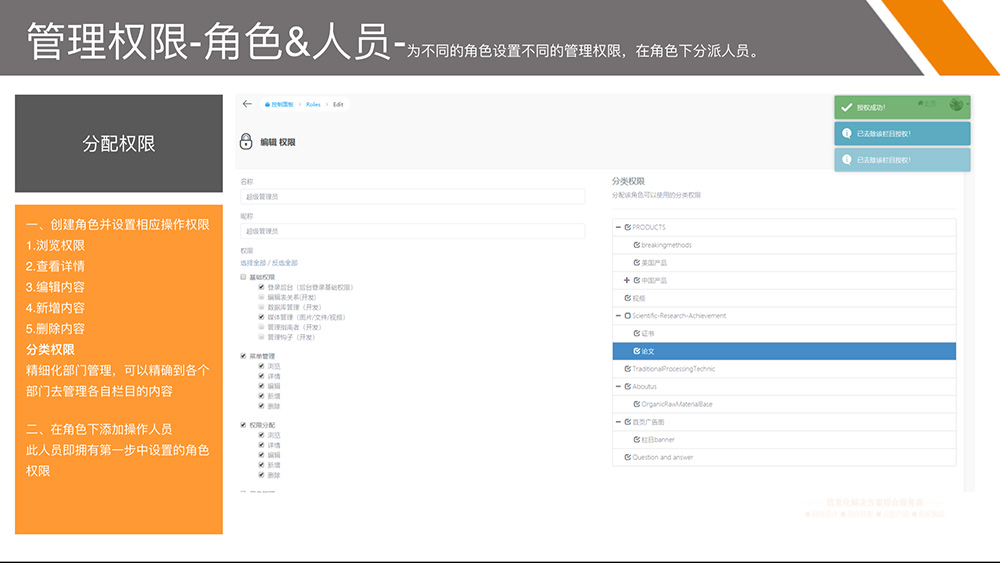Image resolution: width=1000 pixels, height=563 pixels.
Task: Open Roles in the breadcrumb
Action: (x=313, y=104)
